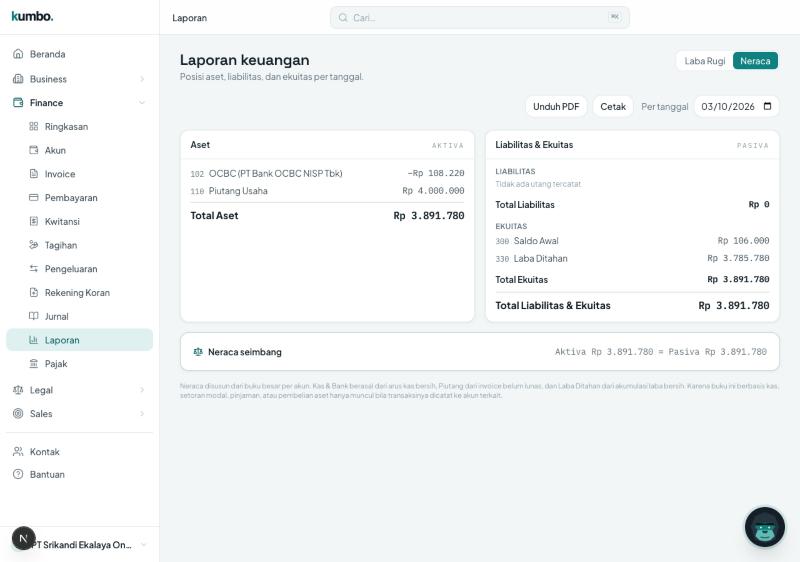Click the Rekening Koran file icon

pos(34,292)
